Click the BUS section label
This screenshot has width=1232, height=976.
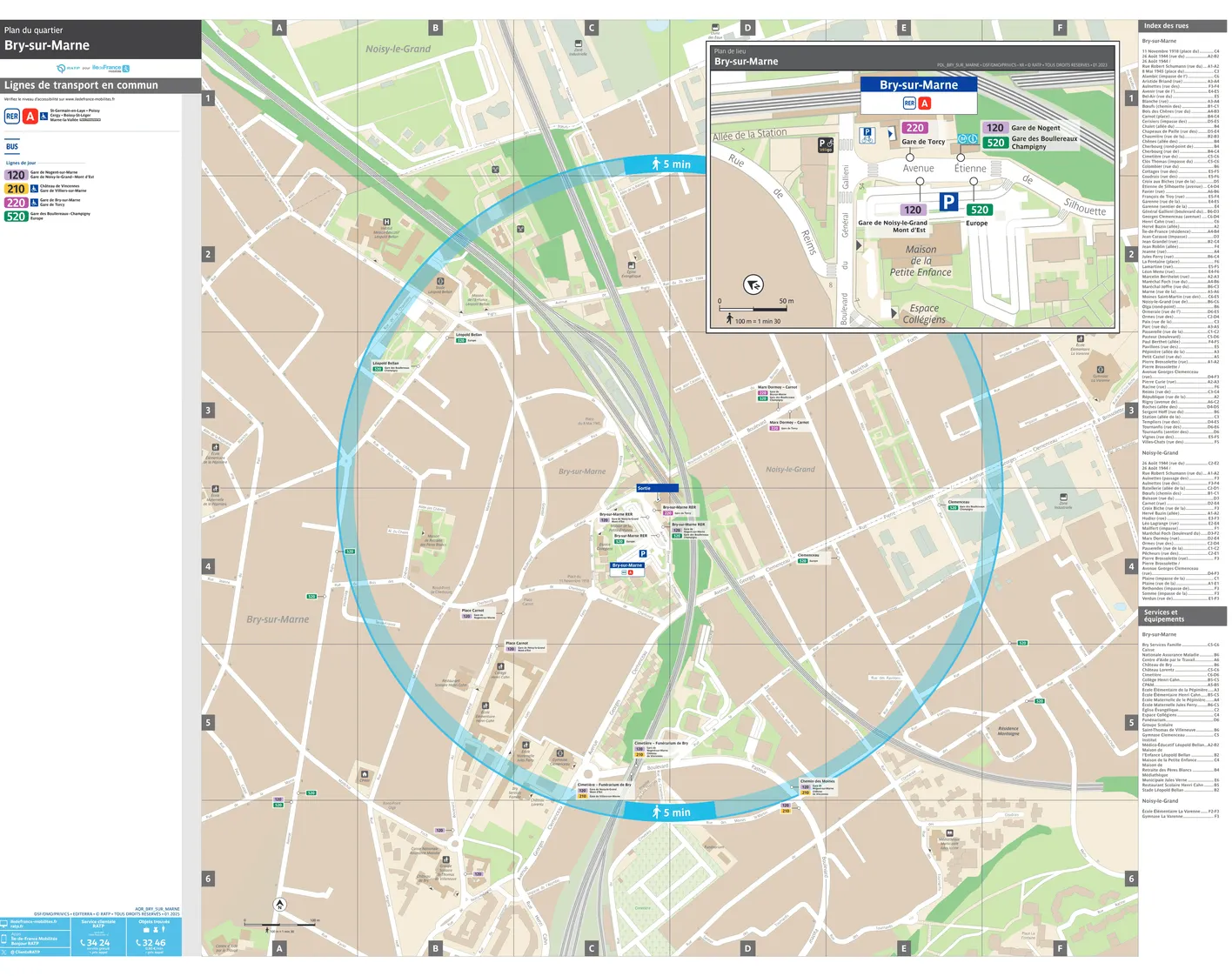12,147
